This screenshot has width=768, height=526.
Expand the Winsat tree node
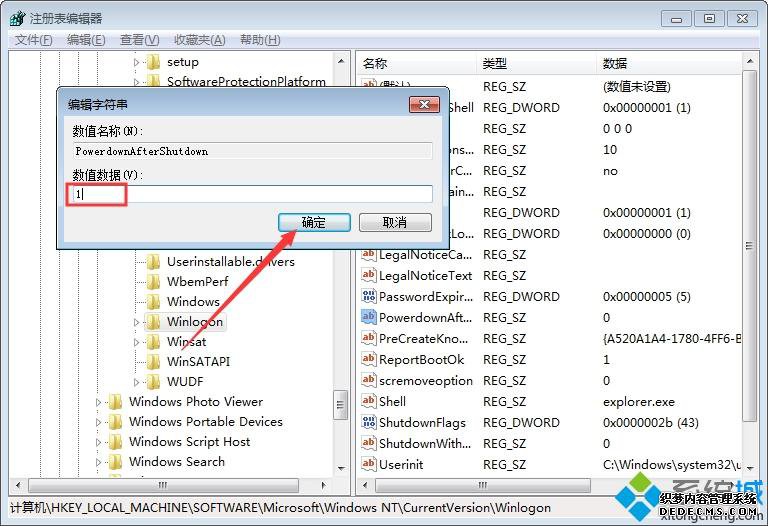point(137,342)
